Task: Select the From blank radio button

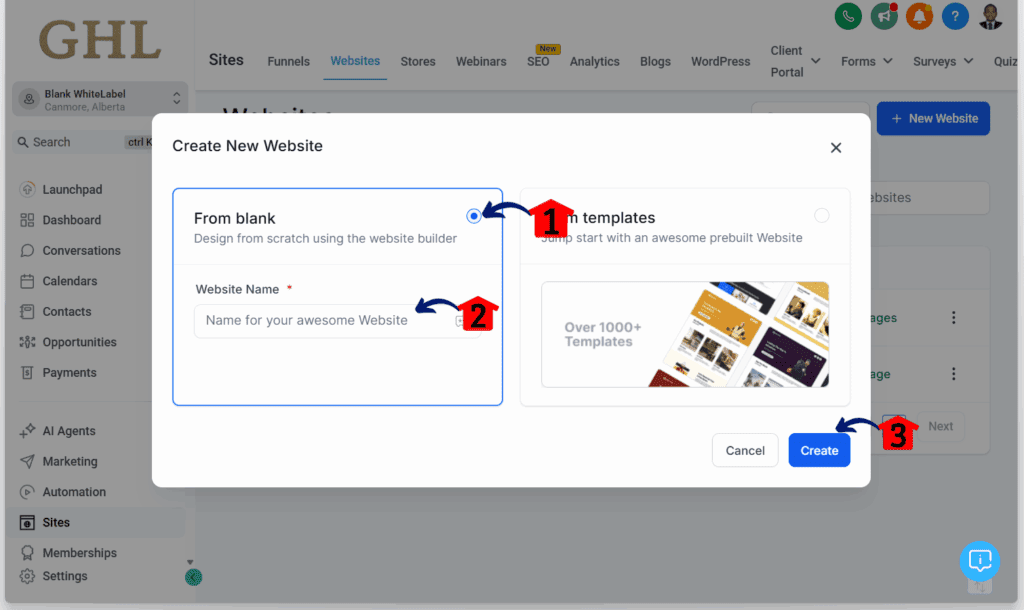Action: point(474,216)
